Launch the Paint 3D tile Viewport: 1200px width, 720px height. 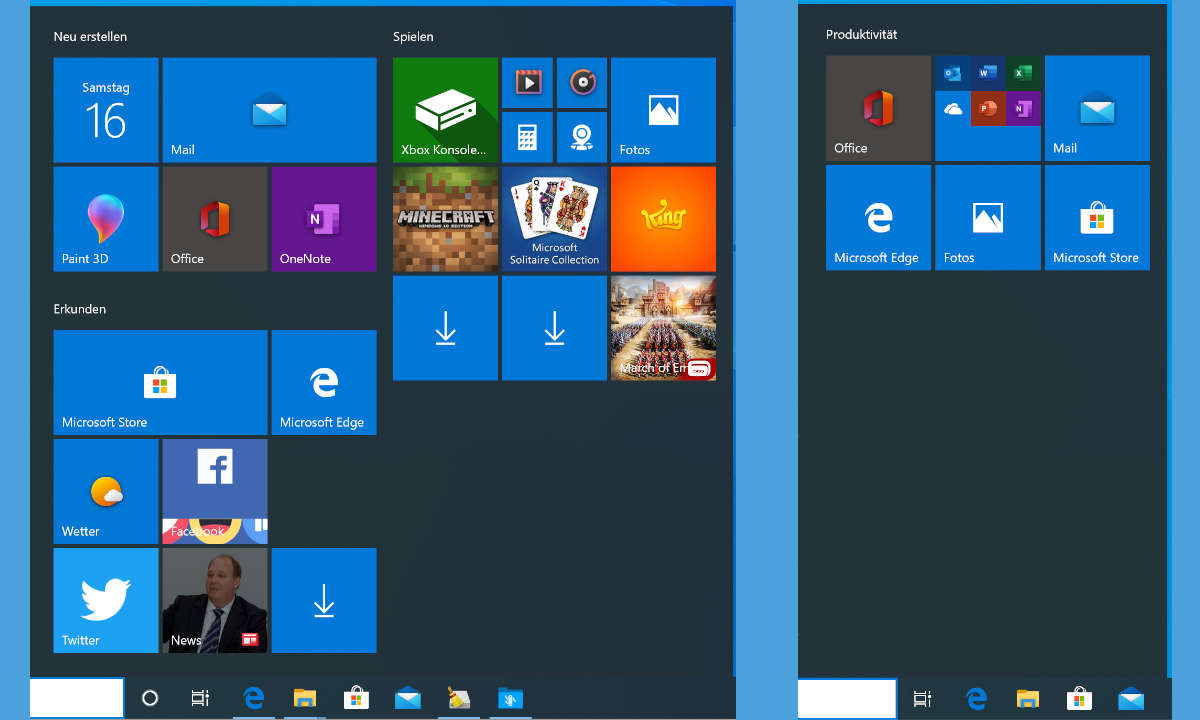(x=106, y=219)
